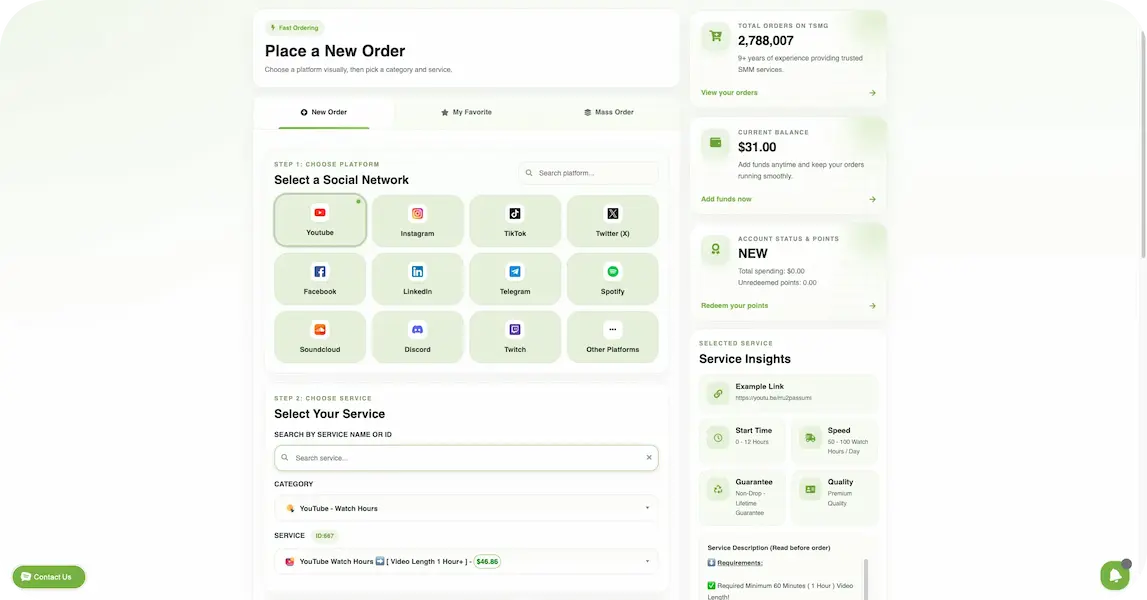Viewport: 1147px width, 600px height.
Task: Click the Total spending: $0.00 text
Action: [771, 271]
